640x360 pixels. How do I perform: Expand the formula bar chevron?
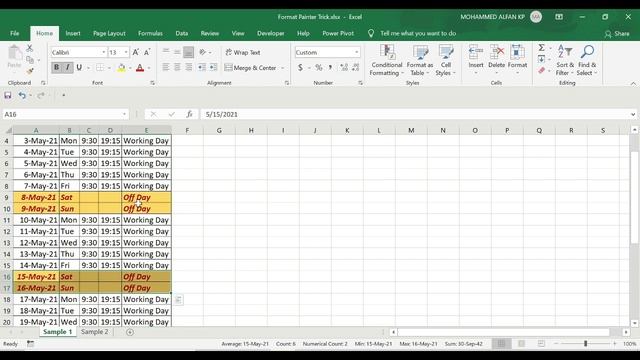click(x=633, y=114)
